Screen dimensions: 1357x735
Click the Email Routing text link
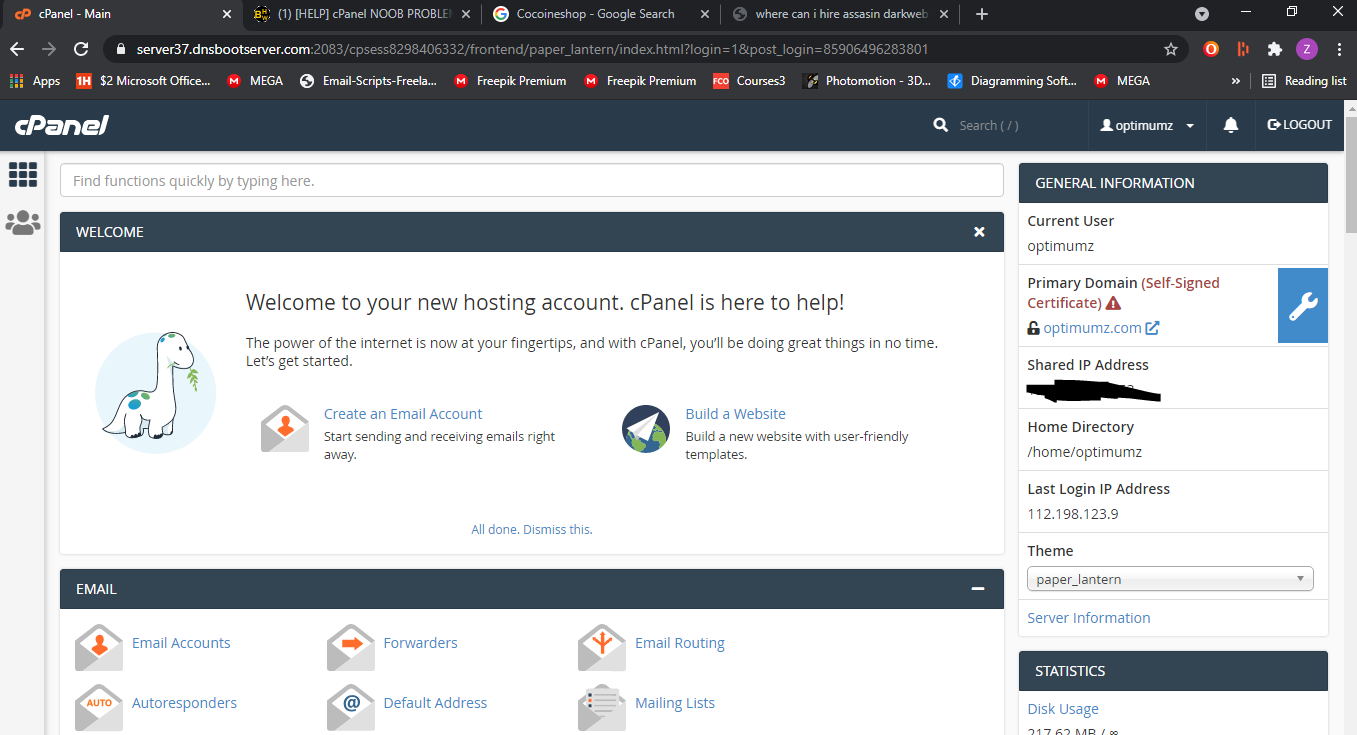[x=680, y=643]
